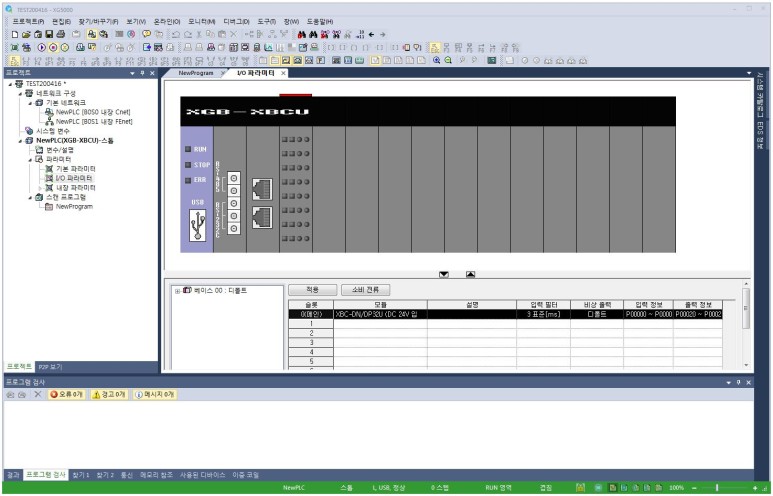Click the Esc ladder selection tool icon
This screenshot has width=773, height=496.
click(x=14, y=61)
